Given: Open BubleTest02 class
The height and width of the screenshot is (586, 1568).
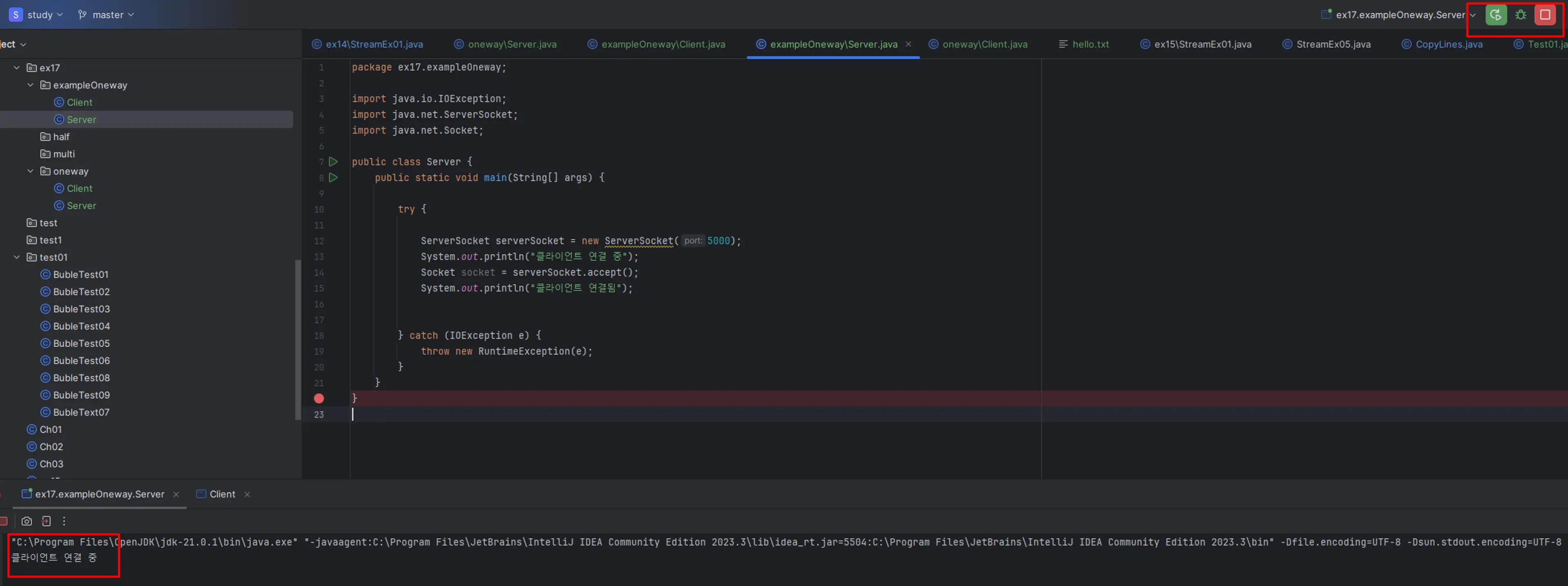Looking at the screenshot, I should pos(75,292).
